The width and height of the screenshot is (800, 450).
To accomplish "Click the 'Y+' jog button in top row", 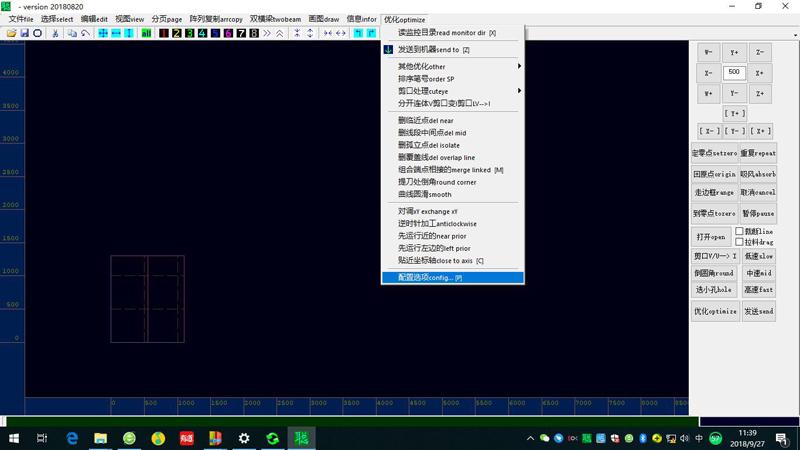I will 734,52.
